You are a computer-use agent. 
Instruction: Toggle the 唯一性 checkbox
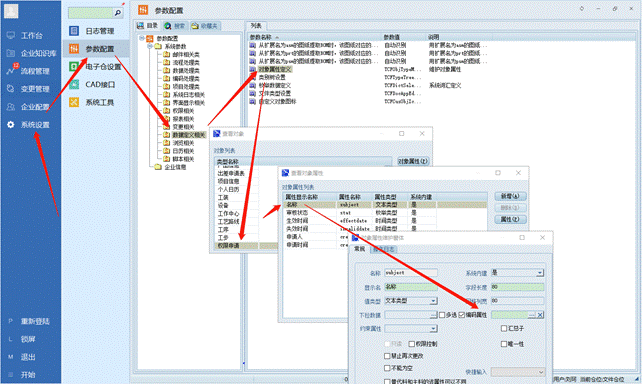504,344
